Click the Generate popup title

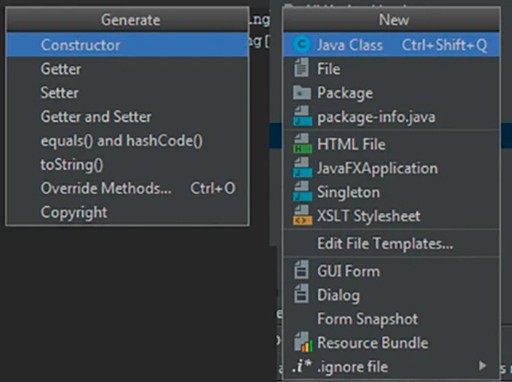point(131,20)
